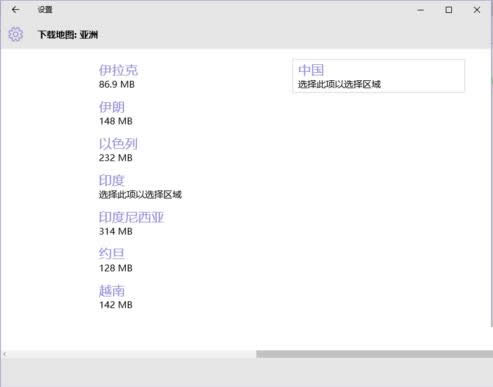Minimize the settings window
The height and width of the screenshot is (387, 493).
coord(421,10)
